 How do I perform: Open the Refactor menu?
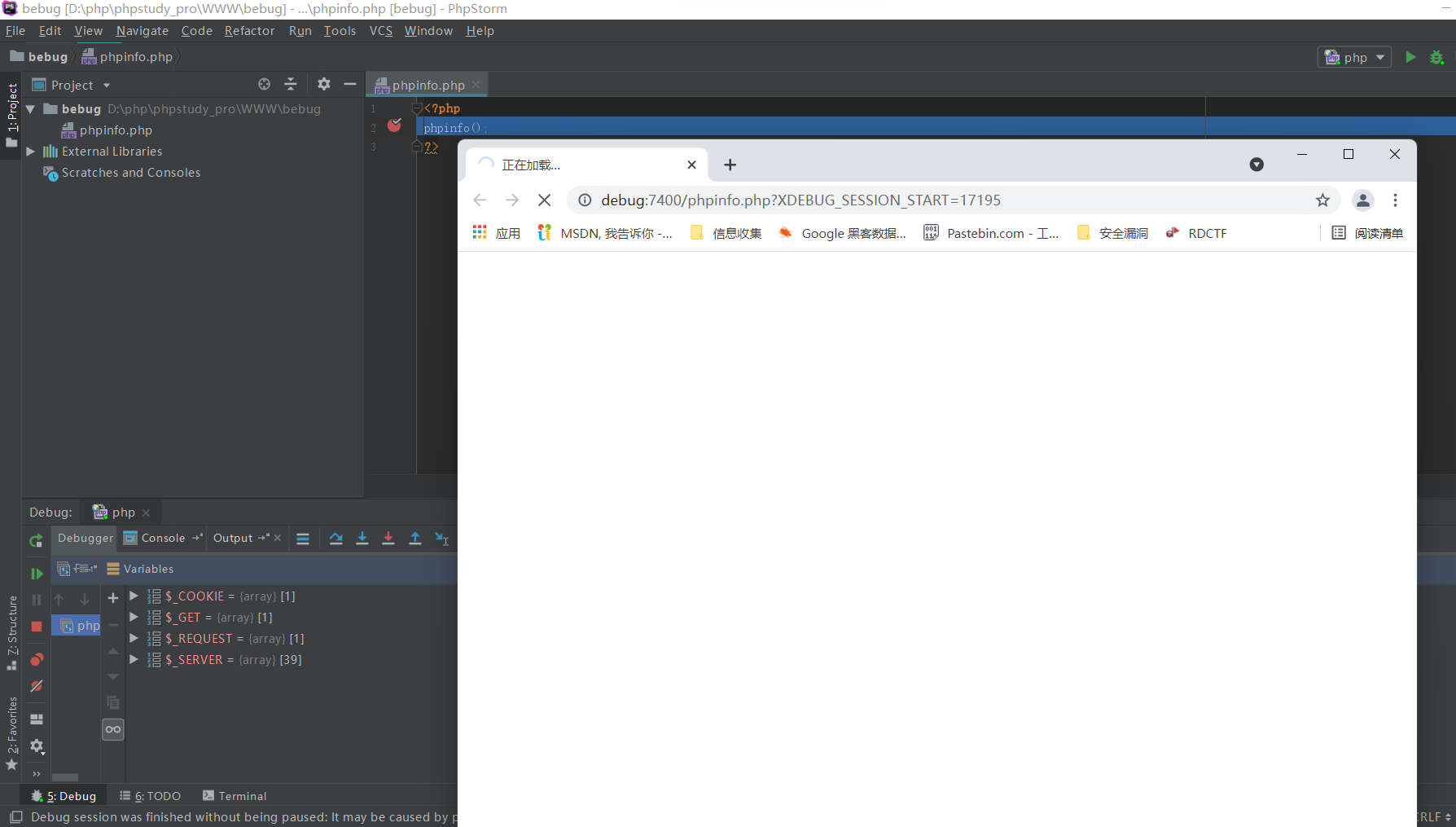click(x=250, y=30)
